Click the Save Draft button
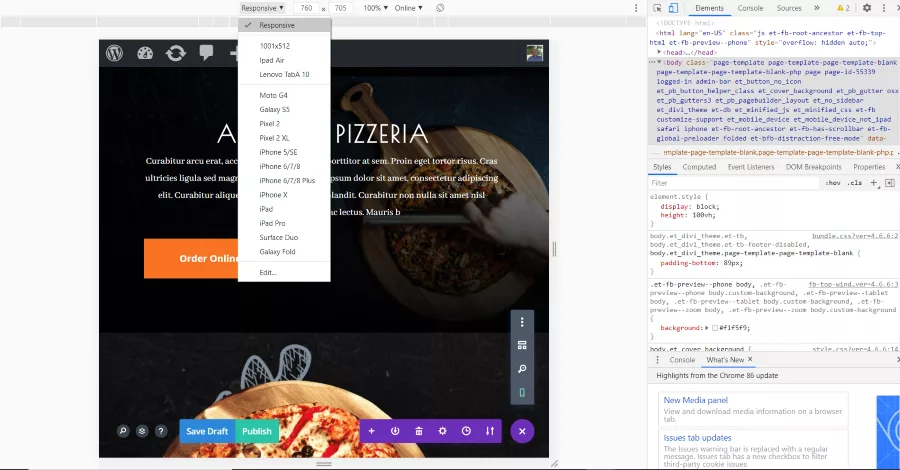The height and width of the screenshot is (470, 900). (x=207, y=431)
